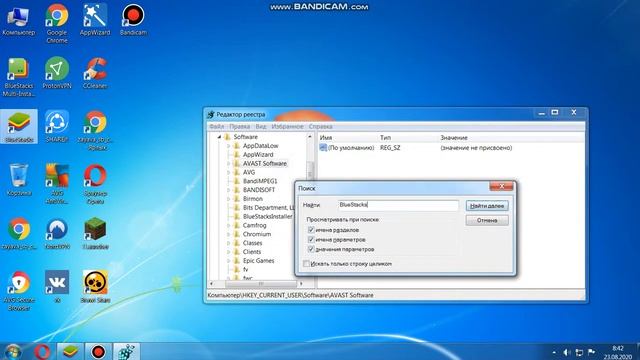Click tree scrollbar up arrow

(x=310, y=137)
